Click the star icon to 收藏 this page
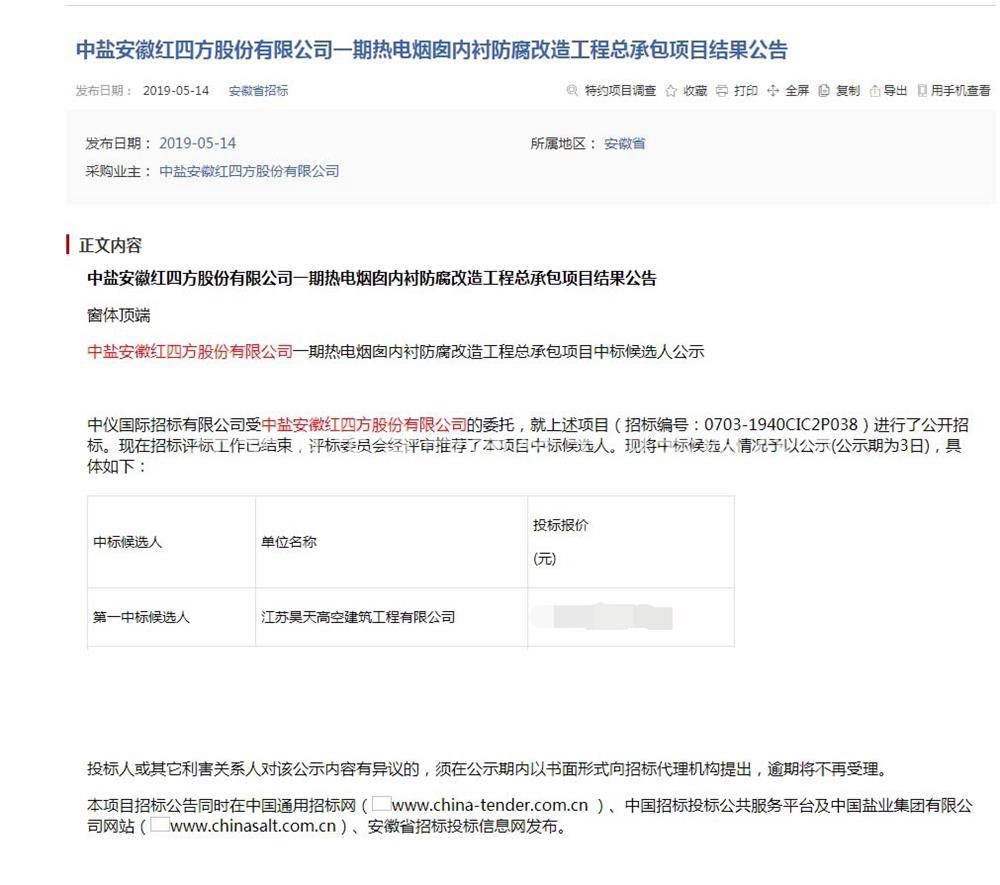Screen dimensions: 1000x885 (x=671, y=91)
